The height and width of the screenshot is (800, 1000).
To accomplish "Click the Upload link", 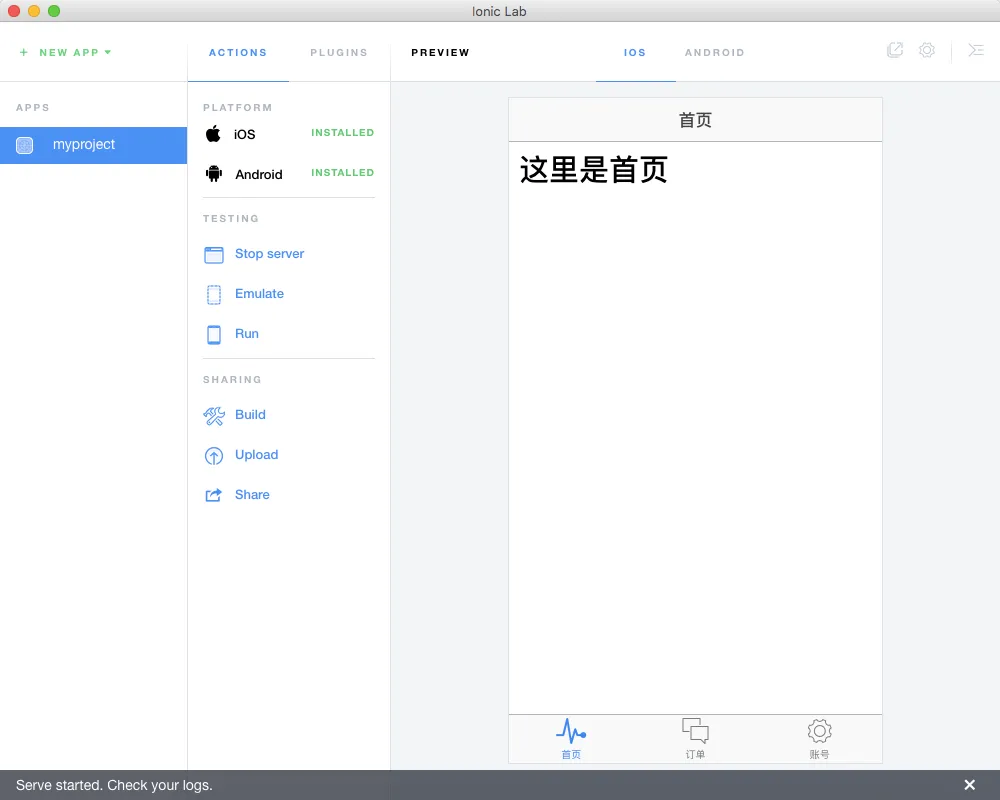I will click(x=256, y=455).
